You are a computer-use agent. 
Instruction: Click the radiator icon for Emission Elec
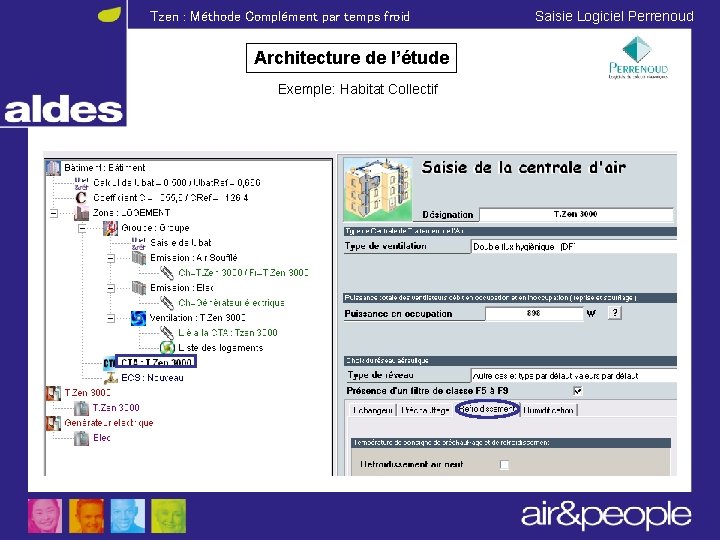point(139,288)
